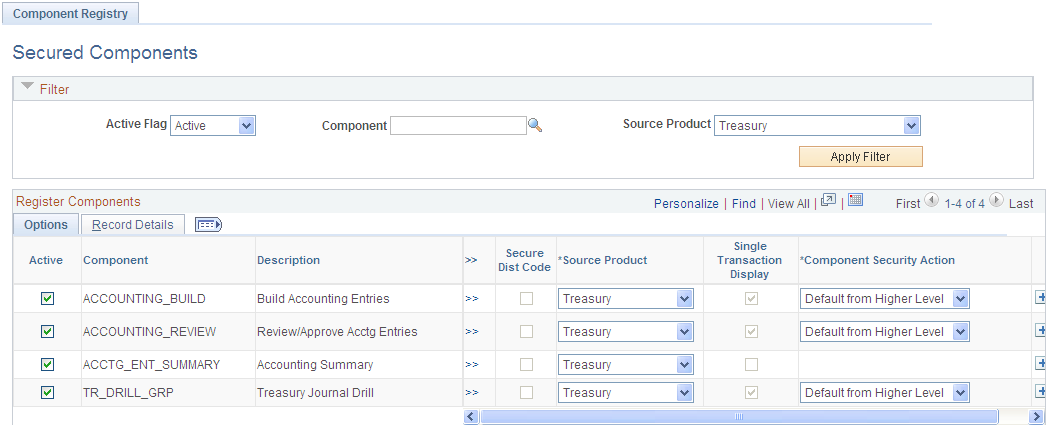
Task: Open the Active Flag dropdown
Action: [x=214, y=126]
